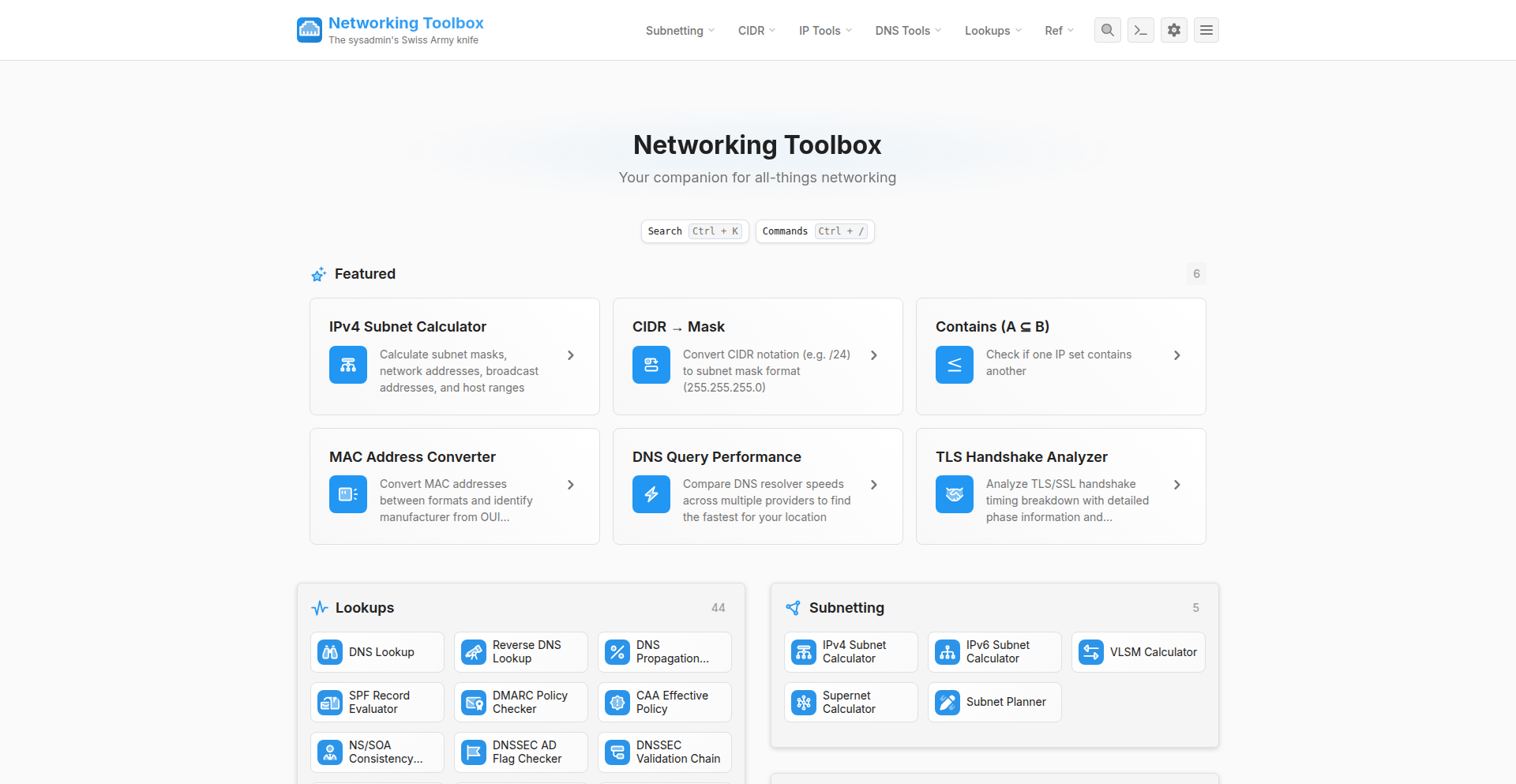Screen dimensions: 1516x784
Task: Click the DNS Query Performance lightning icon
Action: point(651,494)
